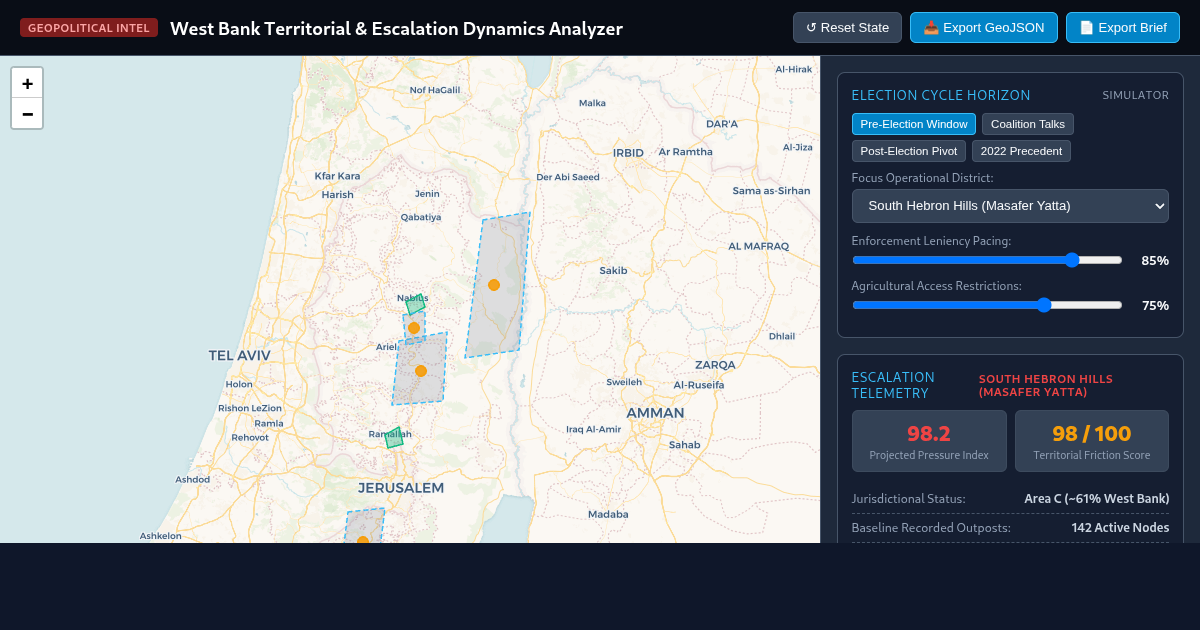Click the GEOPOLITICAL INTEL badge

pos(89,28)
